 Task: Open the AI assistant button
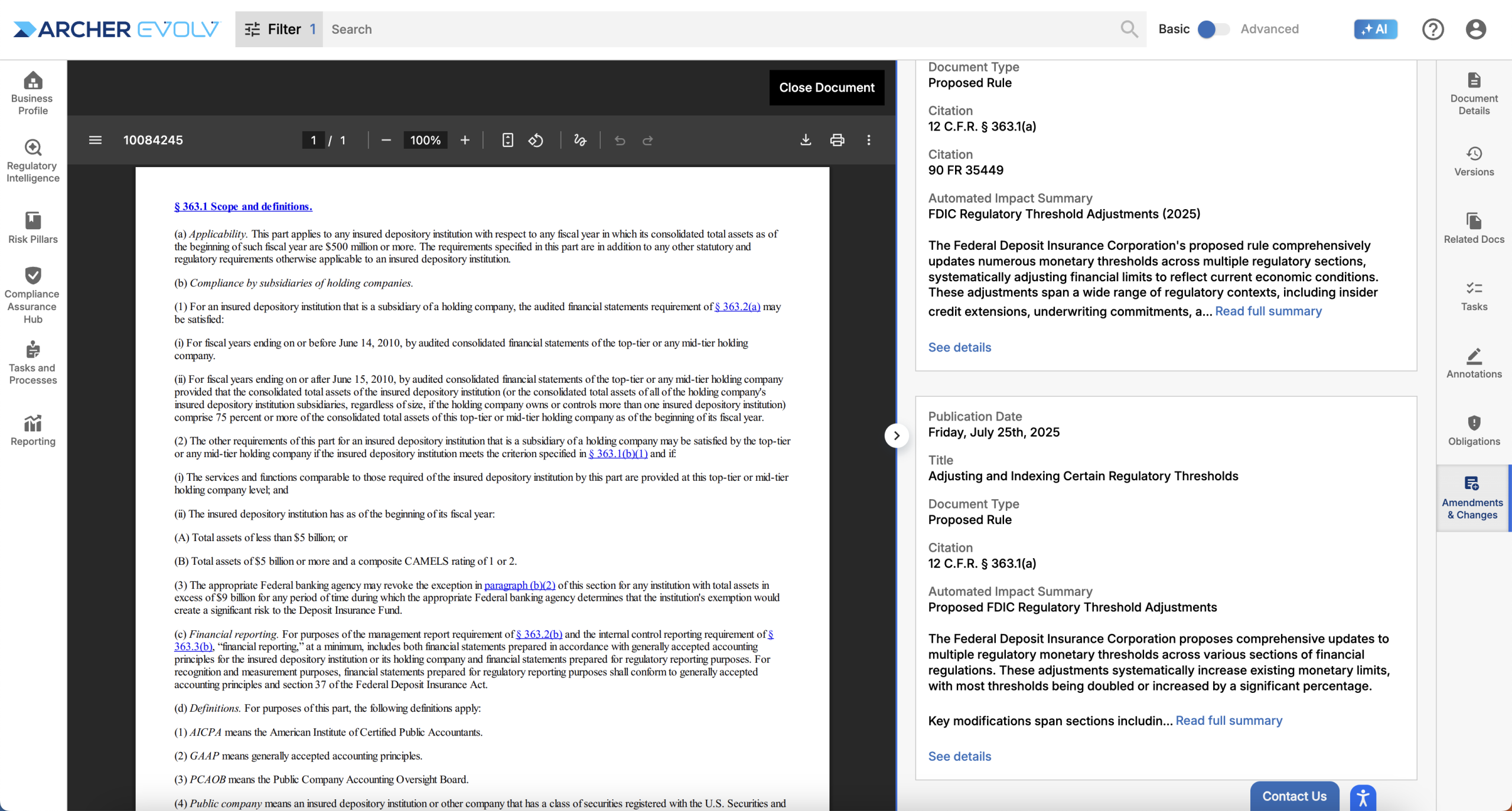1375,29
